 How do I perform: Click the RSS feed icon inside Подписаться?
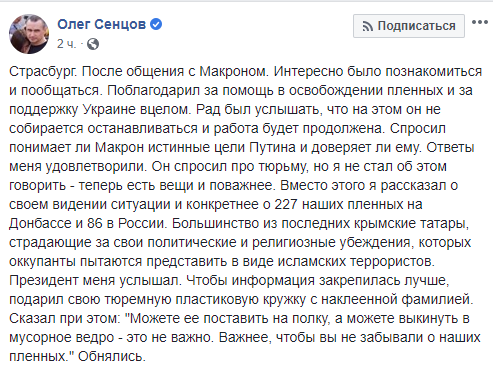click(x=368, y=26)
